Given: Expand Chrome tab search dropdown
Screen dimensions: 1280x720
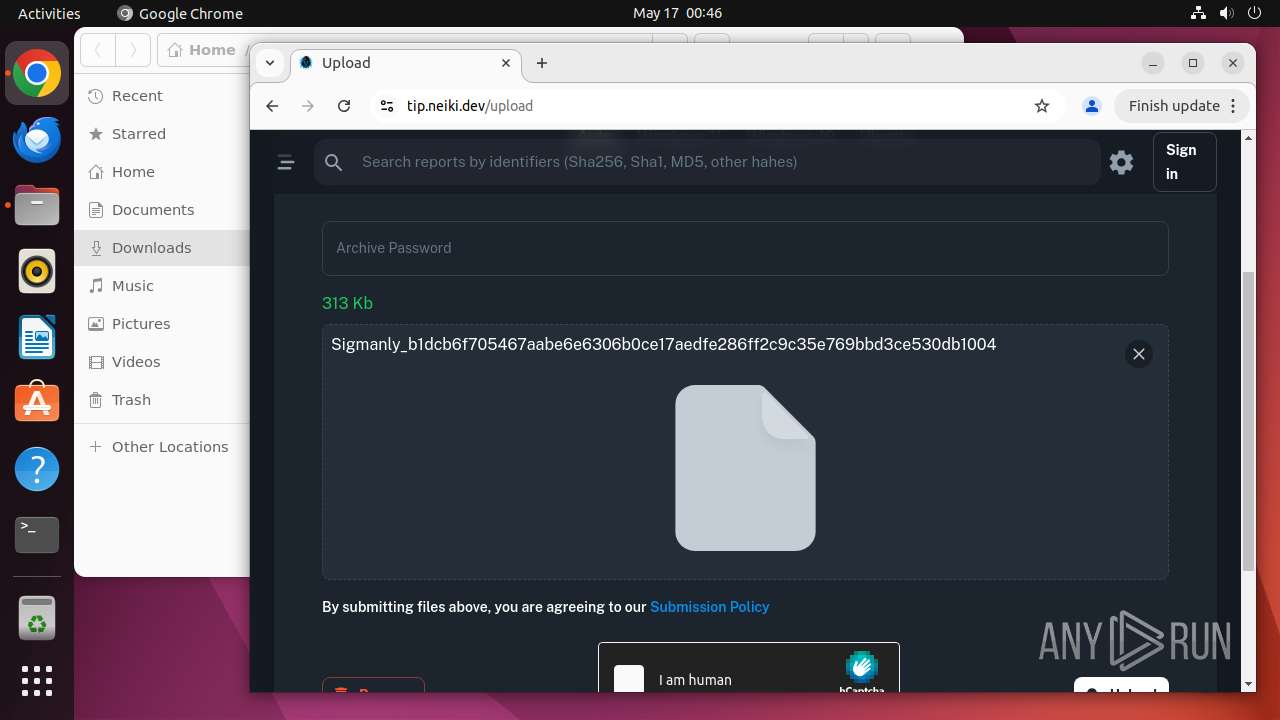Looking at the screenshot, I should click(270, 63).
